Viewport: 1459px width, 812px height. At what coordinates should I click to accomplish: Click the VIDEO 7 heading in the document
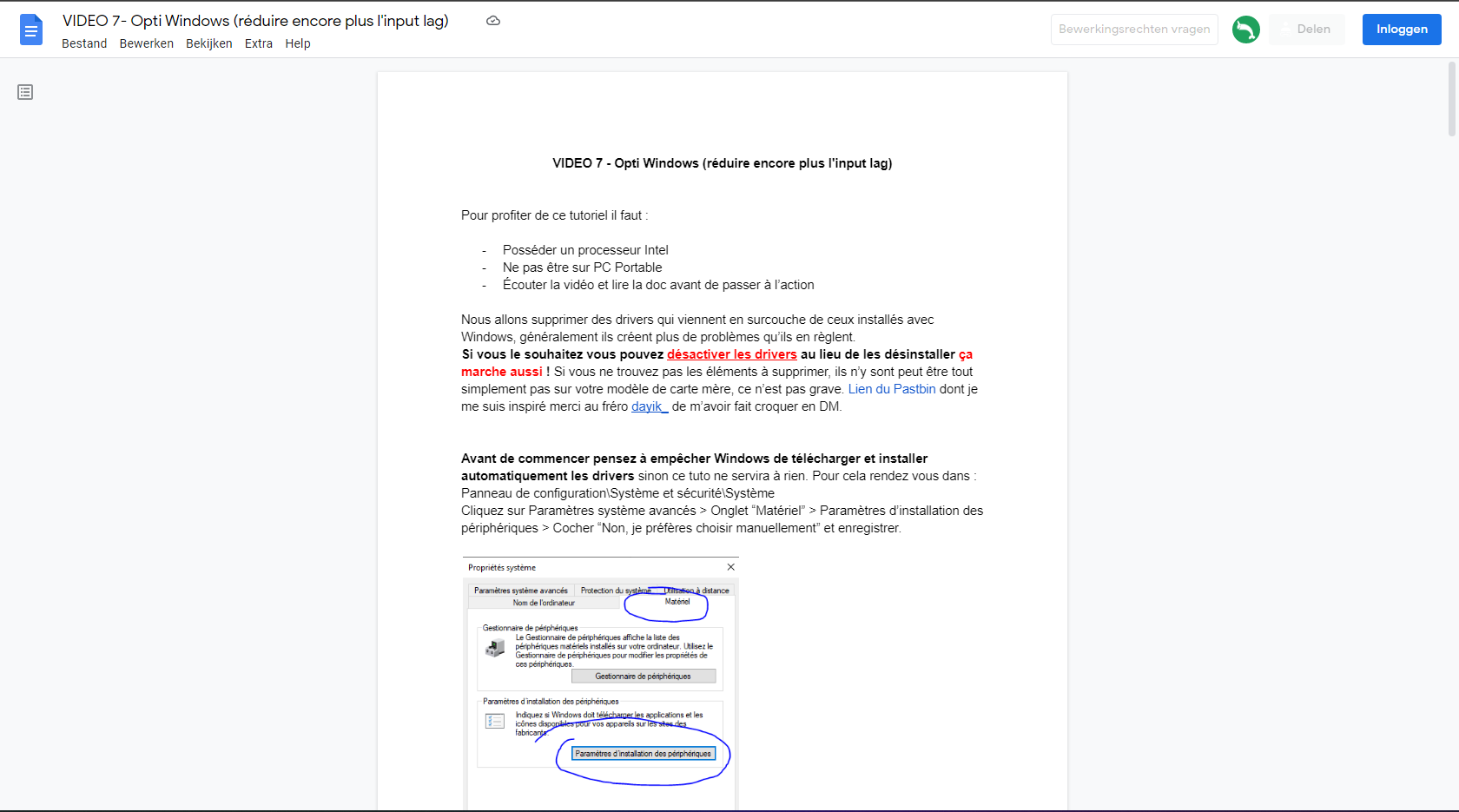(x=721, y=162)
